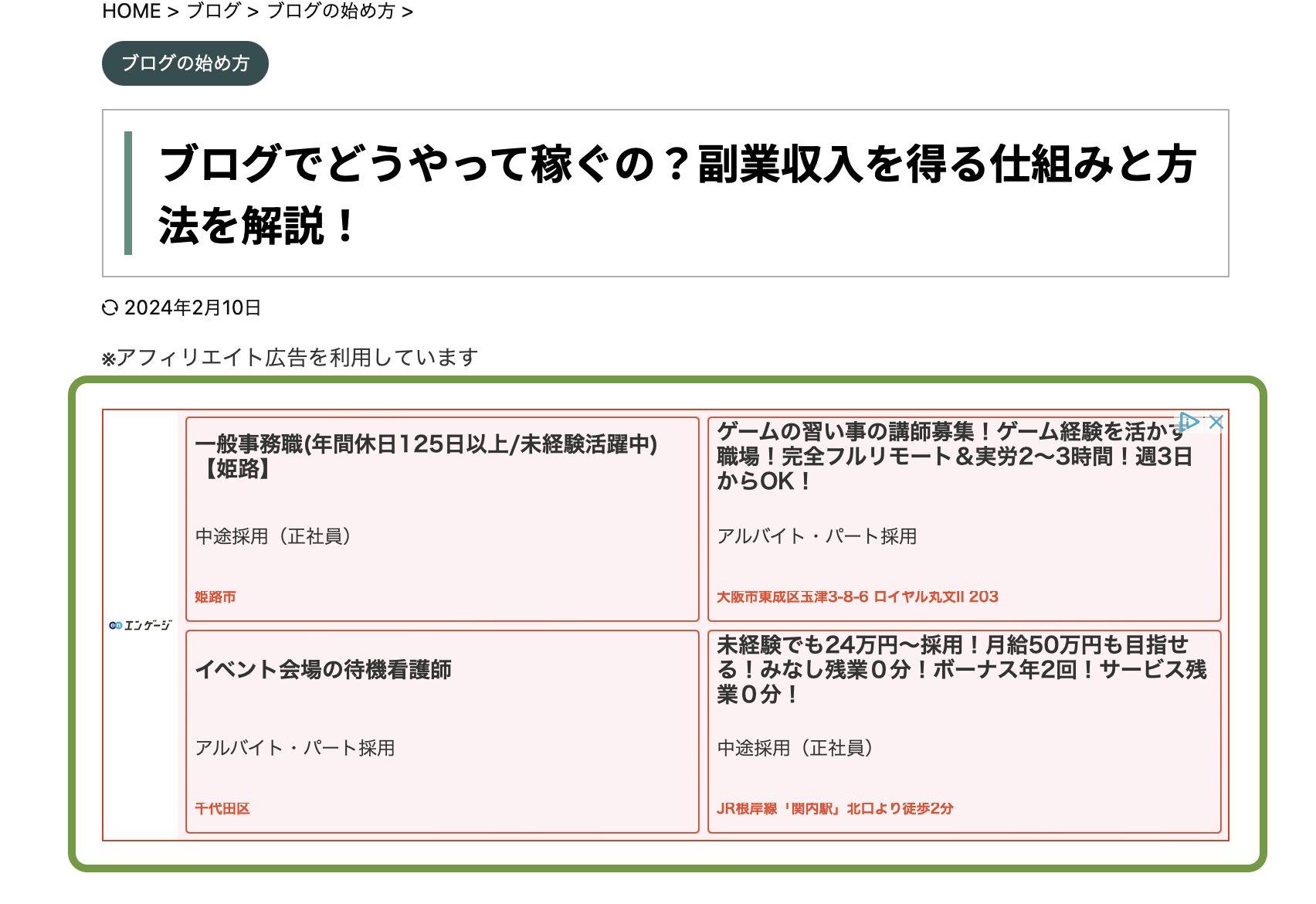Screen dimensions: 1316x904
Task: Click the 千代田区 location text
Action: pos(222,809)
